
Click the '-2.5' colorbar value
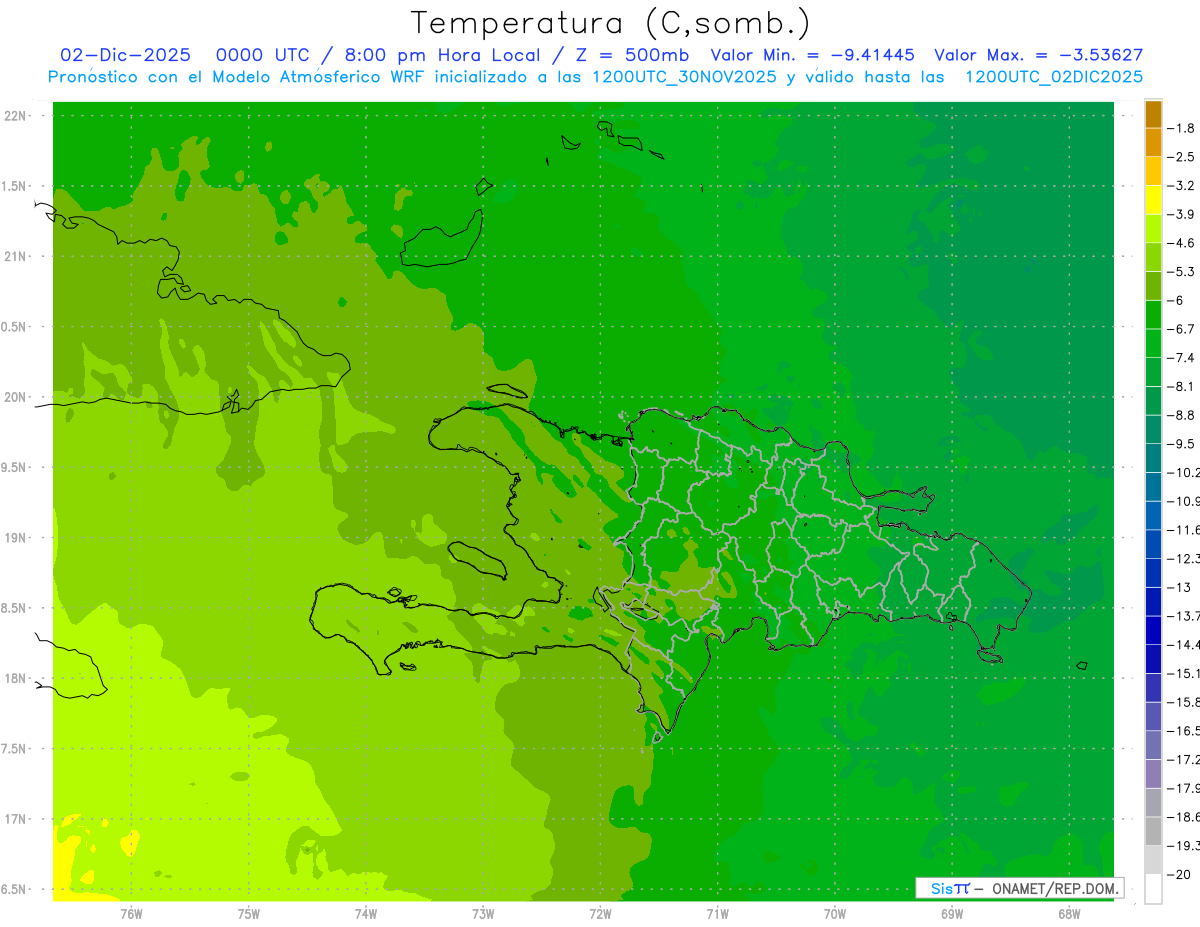click(1181, 157)
